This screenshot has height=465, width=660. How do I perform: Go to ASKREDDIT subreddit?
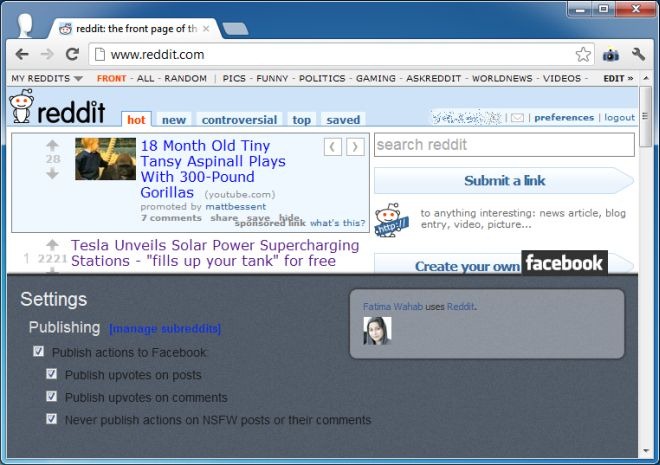tap(434, 78)
